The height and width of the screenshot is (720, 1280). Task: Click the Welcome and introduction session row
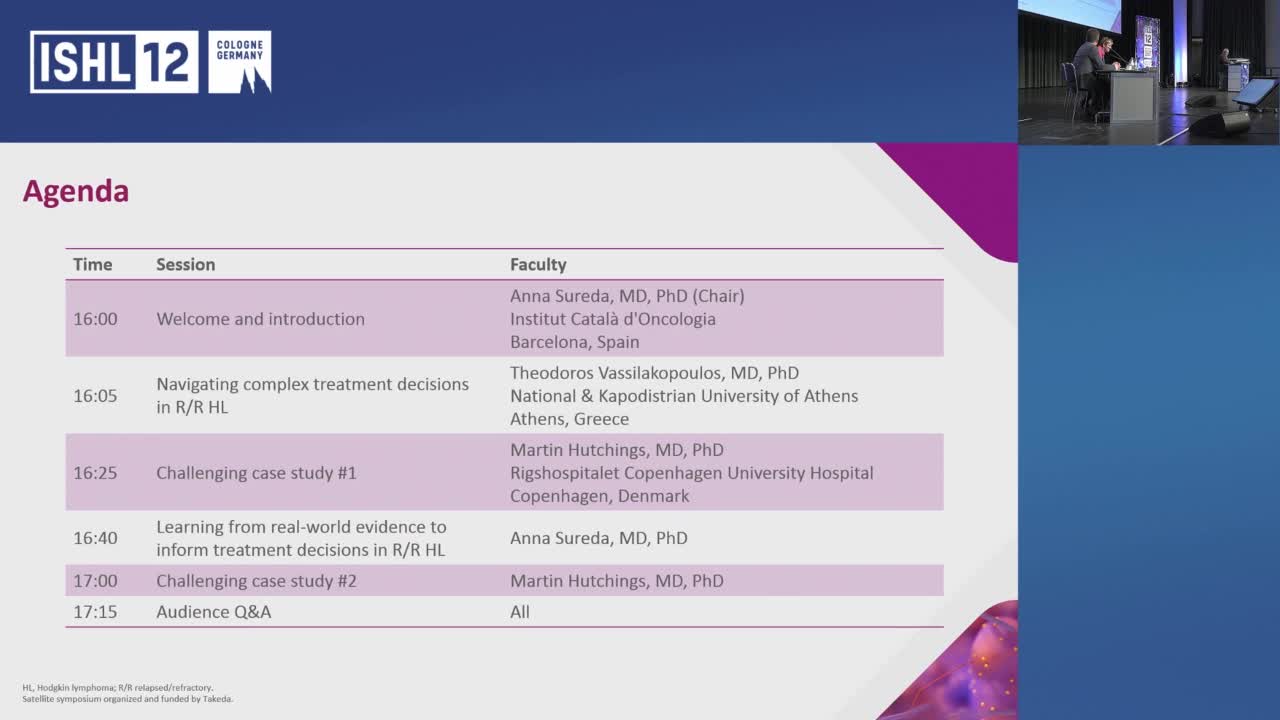[259, 319]
